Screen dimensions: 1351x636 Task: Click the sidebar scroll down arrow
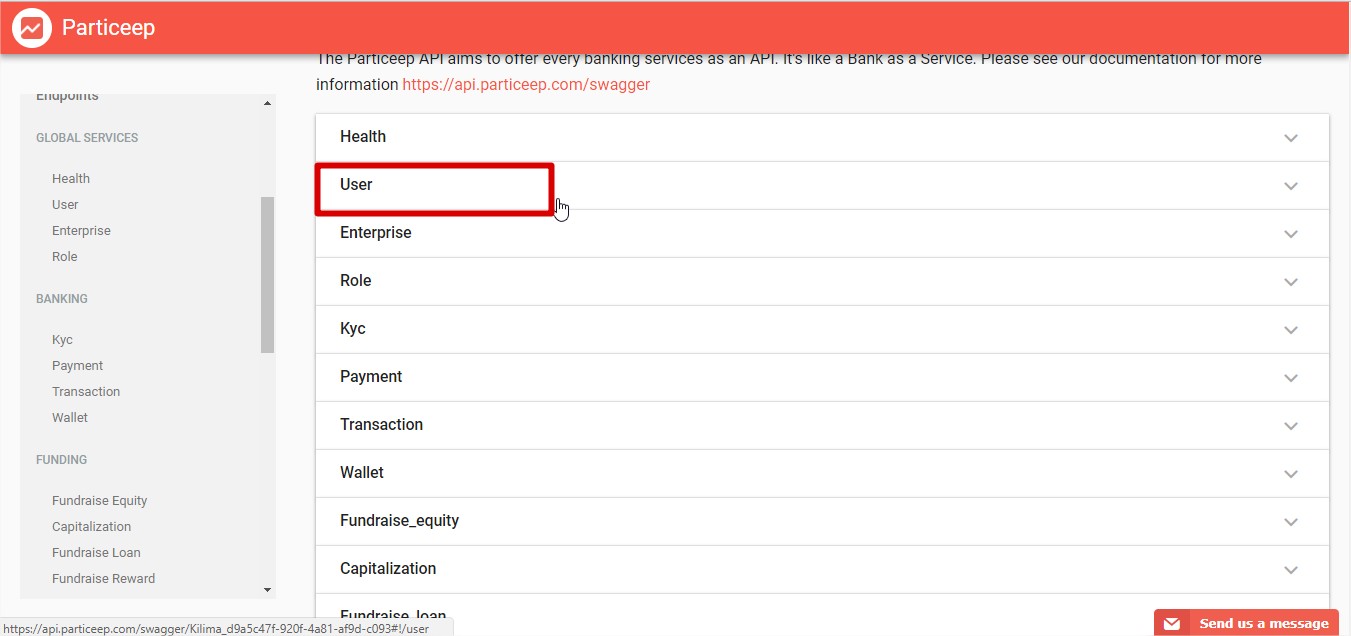click(267, 590)
